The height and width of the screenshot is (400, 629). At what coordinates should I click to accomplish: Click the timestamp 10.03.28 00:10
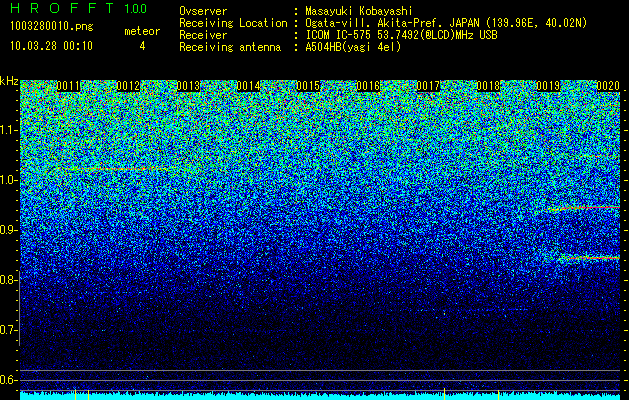point(51,46)
